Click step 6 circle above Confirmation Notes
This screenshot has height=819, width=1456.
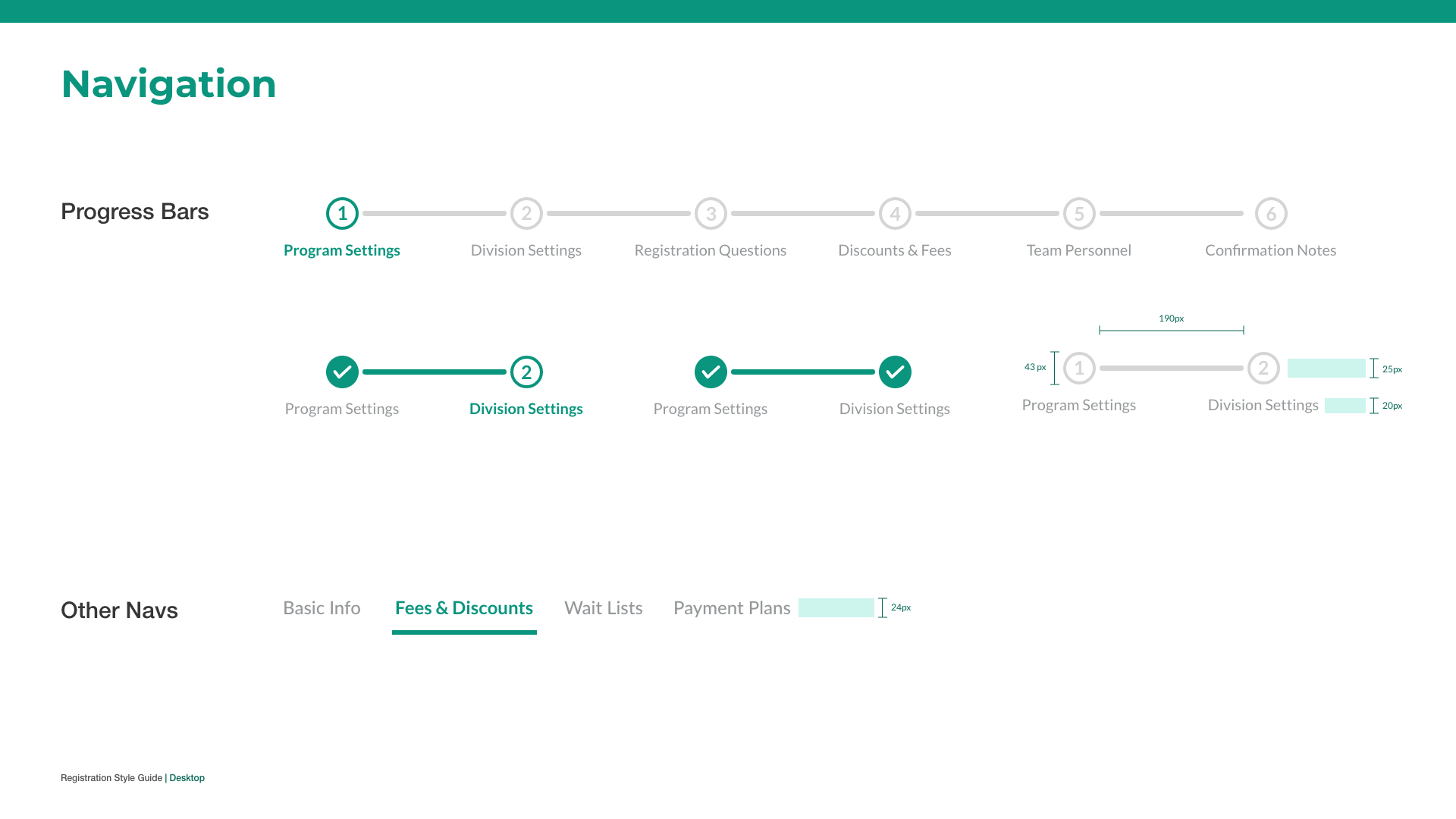1271,214
